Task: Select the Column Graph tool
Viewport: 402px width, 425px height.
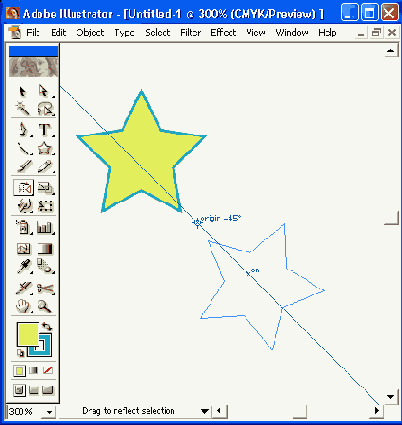Action: click(x=45, y=227)
